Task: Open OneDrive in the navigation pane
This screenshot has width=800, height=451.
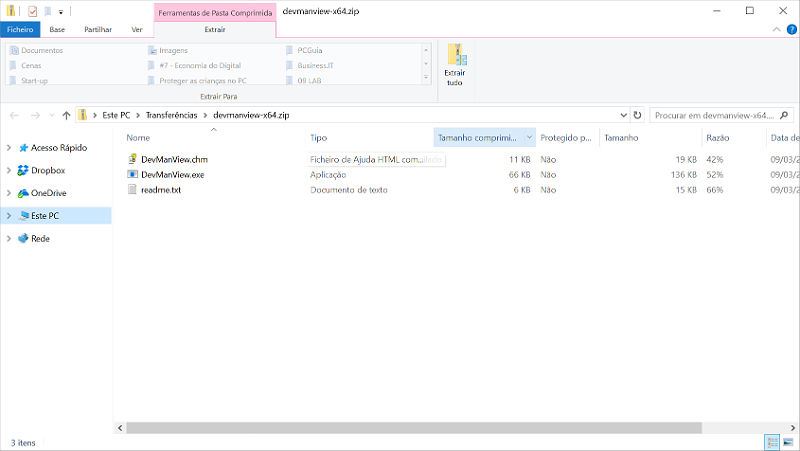Action: coord(48,193)
